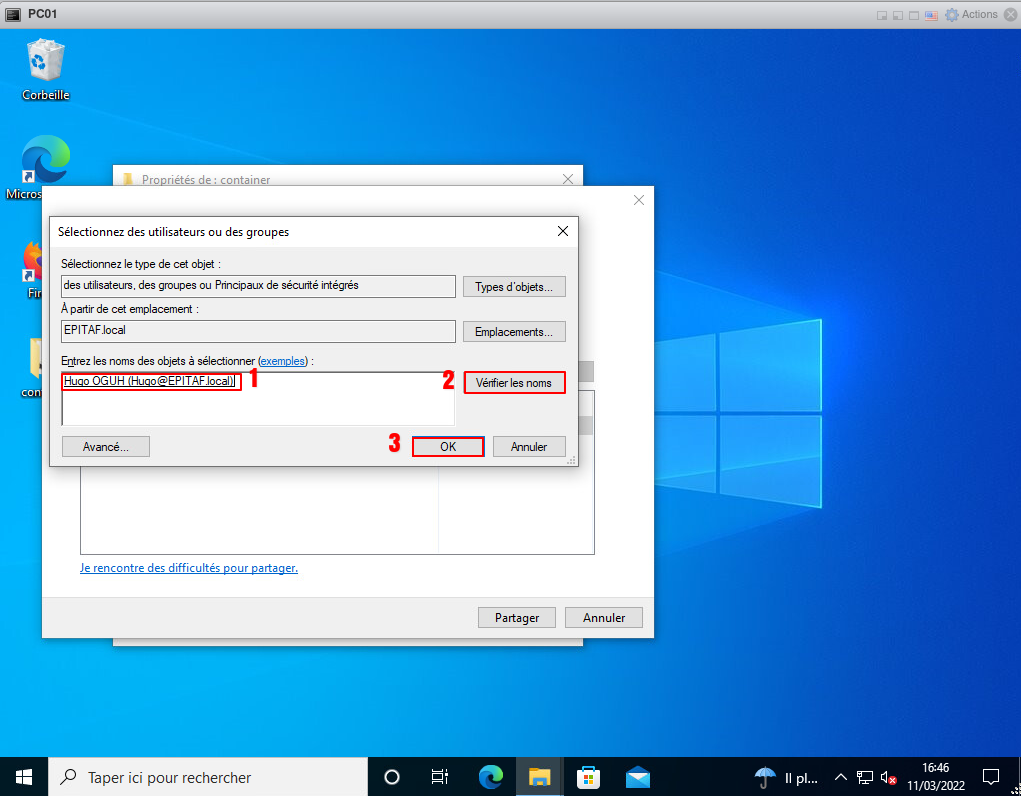Click the sharing difficulties help link
The width and height of the screenshot is (1021, 796).
[189, 568]
